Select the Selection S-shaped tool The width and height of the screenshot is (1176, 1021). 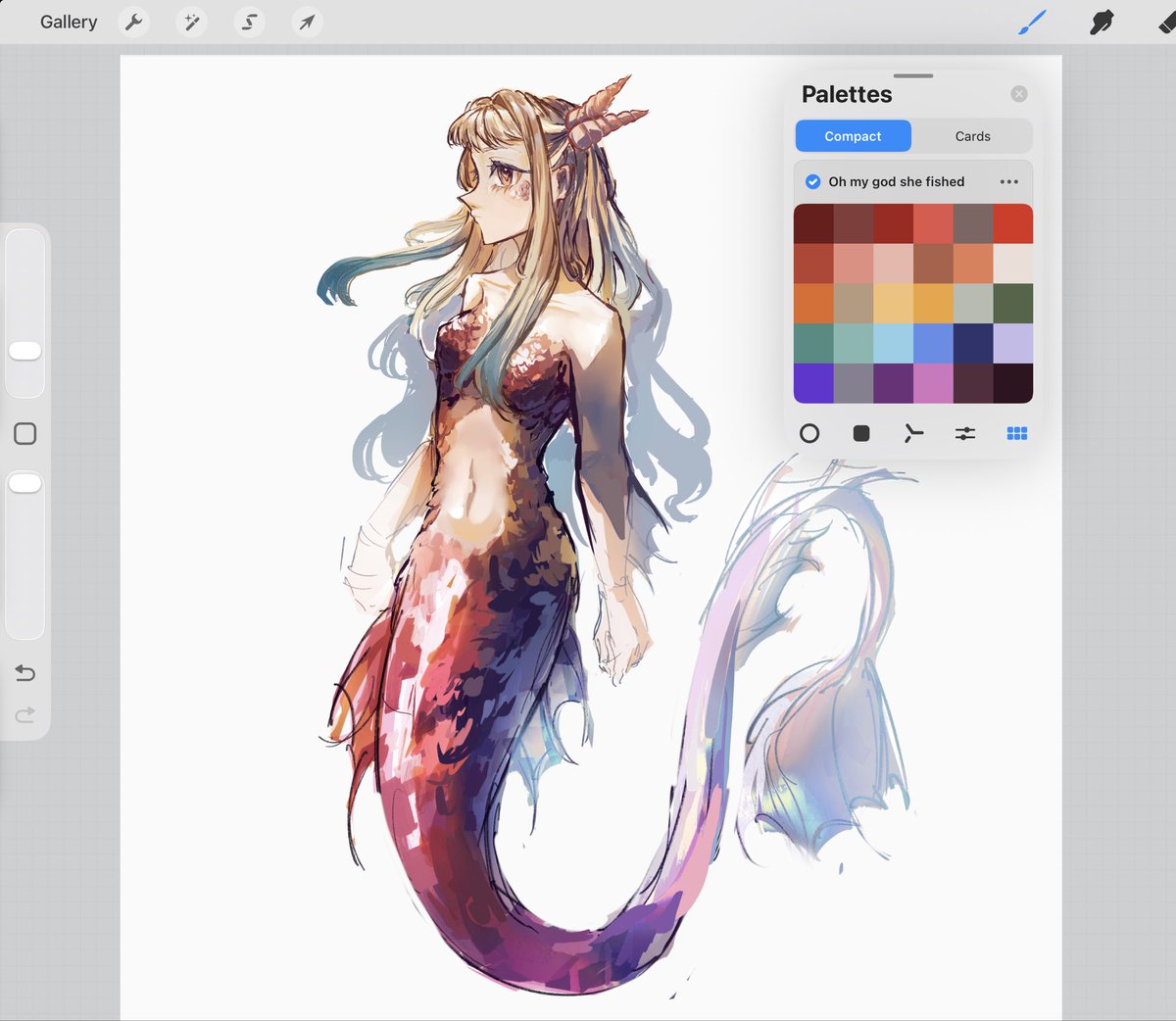pyautogui.click(x=249, y=22)
